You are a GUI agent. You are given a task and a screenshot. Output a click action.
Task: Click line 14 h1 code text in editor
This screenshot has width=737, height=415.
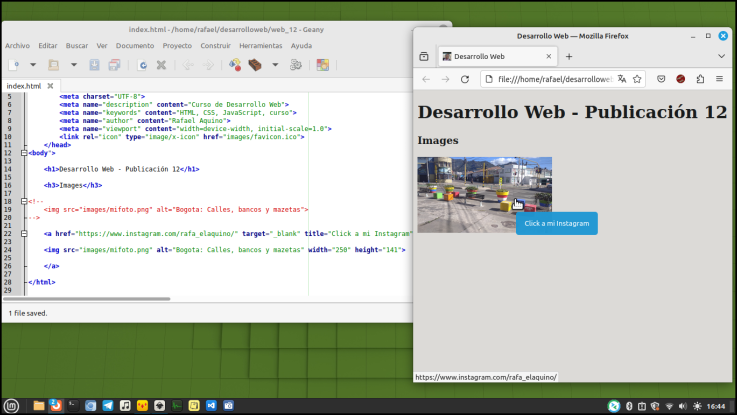tap(122, 169)
